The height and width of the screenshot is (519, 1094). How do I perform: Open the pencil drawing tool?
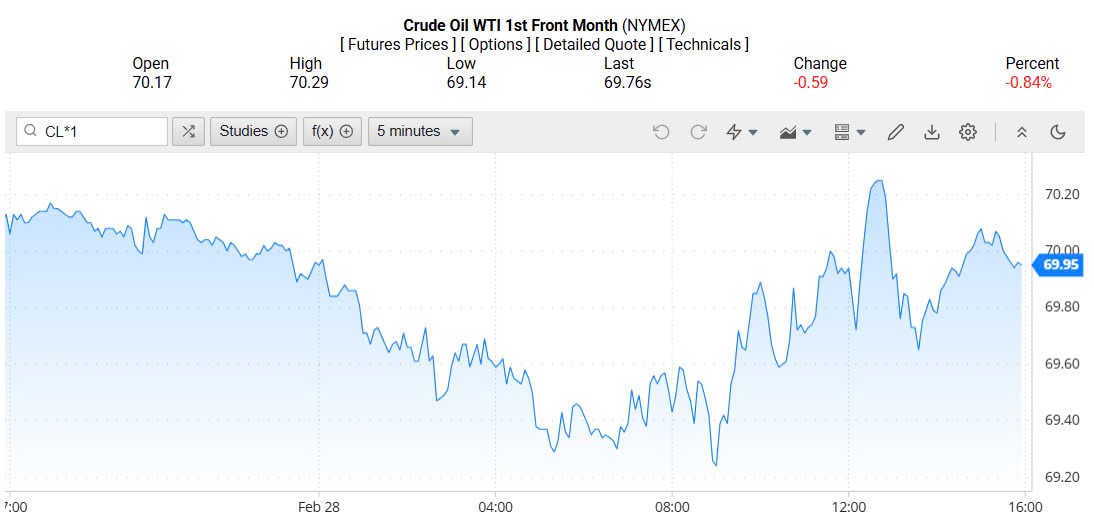(x=896, y=131)
